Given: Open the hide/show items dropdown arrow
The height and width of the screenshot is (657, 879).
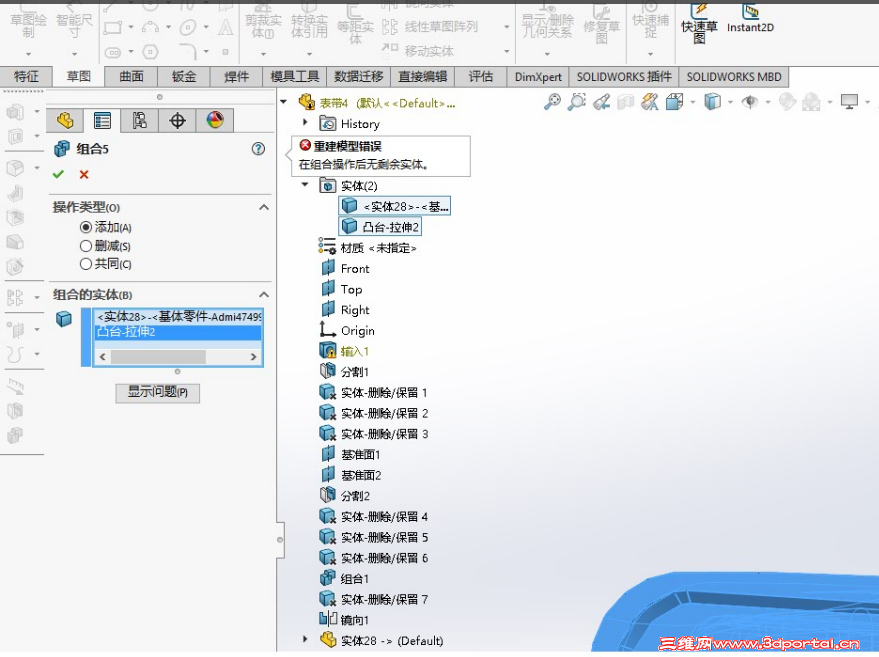Looking at the screenshot, I should point(767,102).
